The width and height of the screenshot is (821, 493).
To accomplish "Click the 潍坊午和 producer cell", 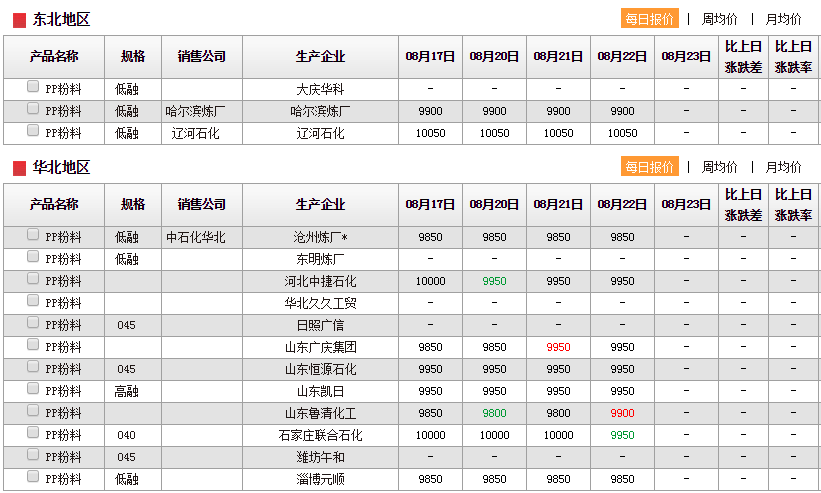I will pyautogui.click(x=320, y=457).
